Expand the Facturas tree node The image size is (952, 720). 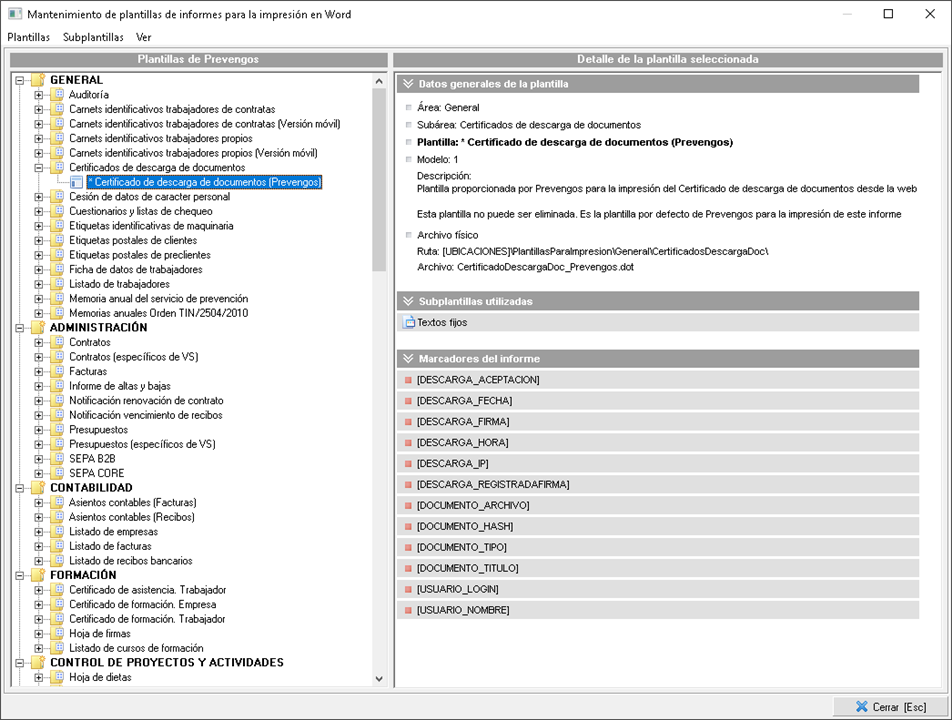[x=39, y=371]
